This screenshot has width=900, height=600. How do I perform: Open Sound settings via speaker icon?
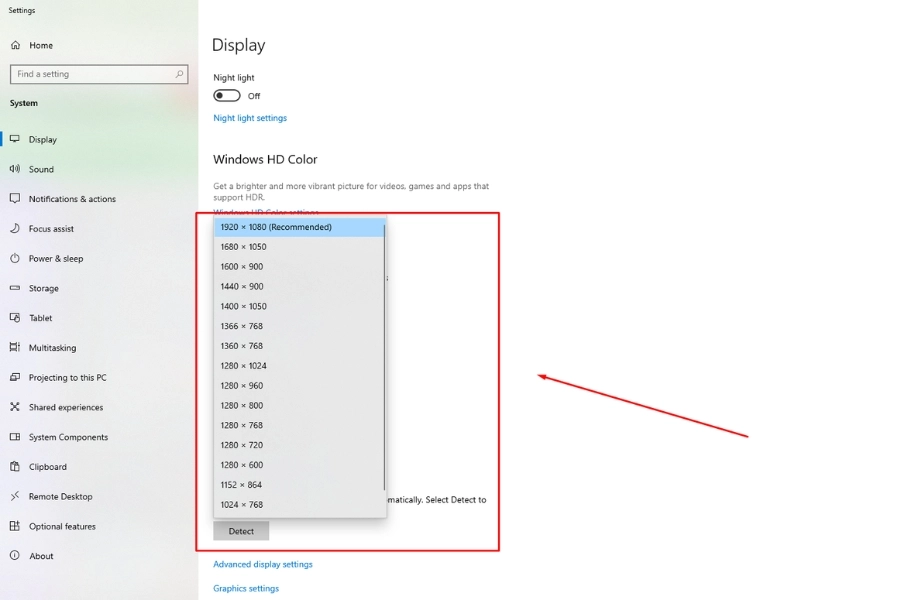point(15,169)
